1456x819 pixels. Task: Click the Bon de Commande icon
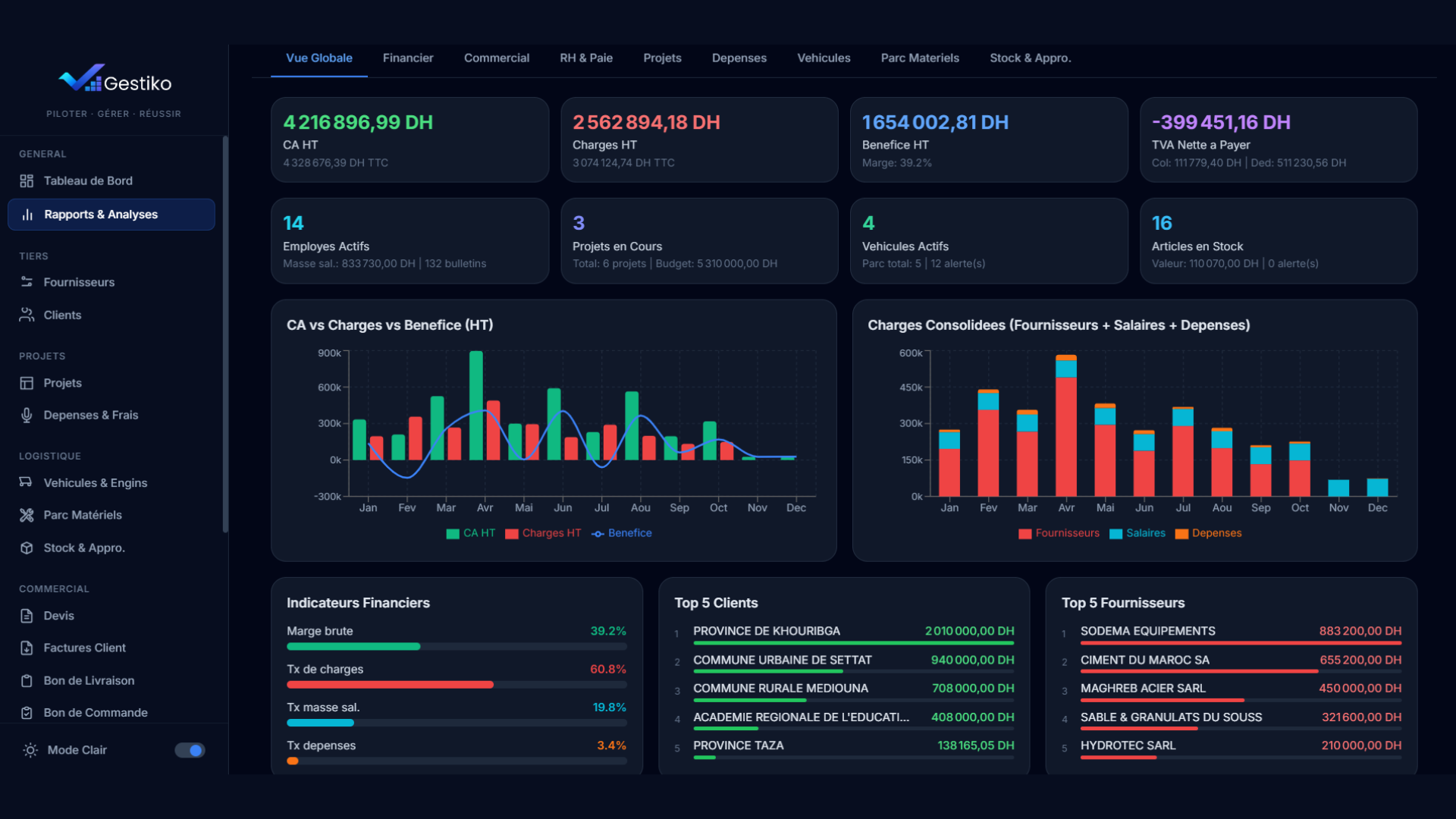click(27, 713)
